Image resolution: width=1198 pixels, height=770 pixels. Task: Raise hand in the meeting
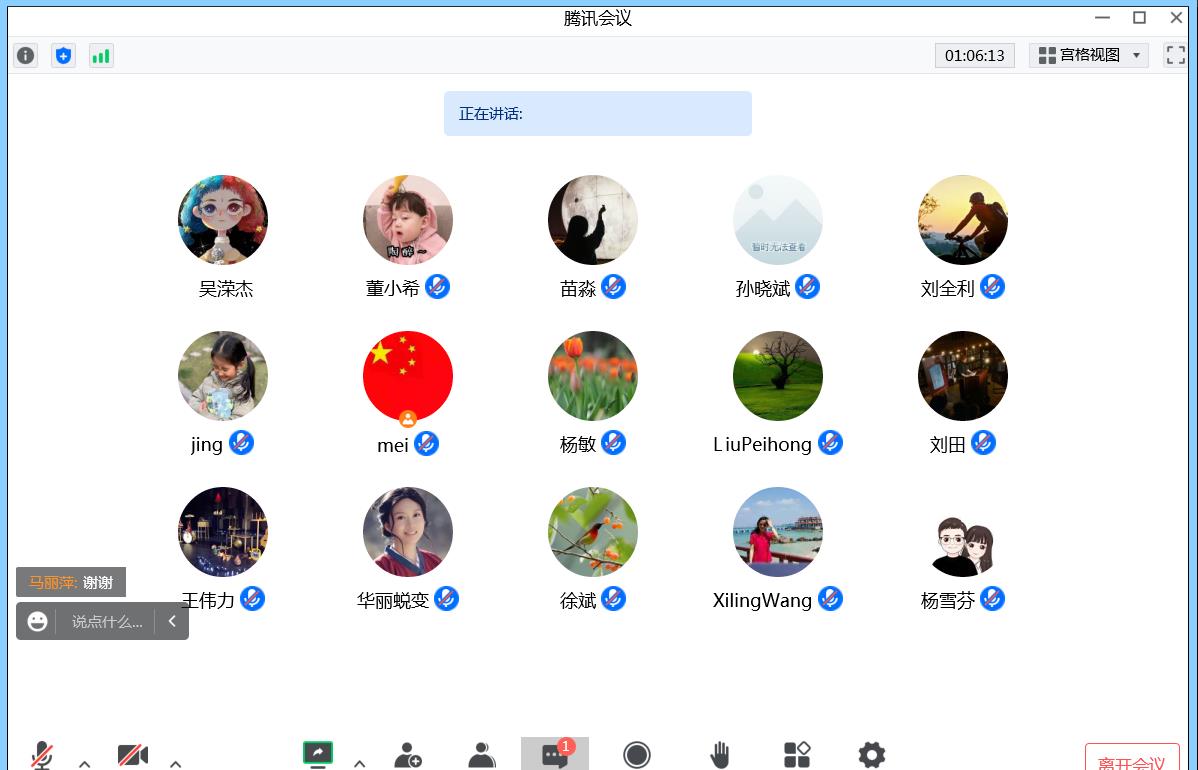click(x=719, y=755)
